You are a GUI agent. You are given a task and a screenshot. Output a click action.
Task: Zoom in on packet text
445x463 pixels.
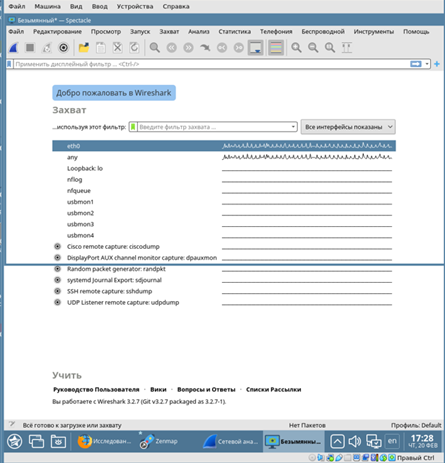pyautogui.click(x=296, y=48)
